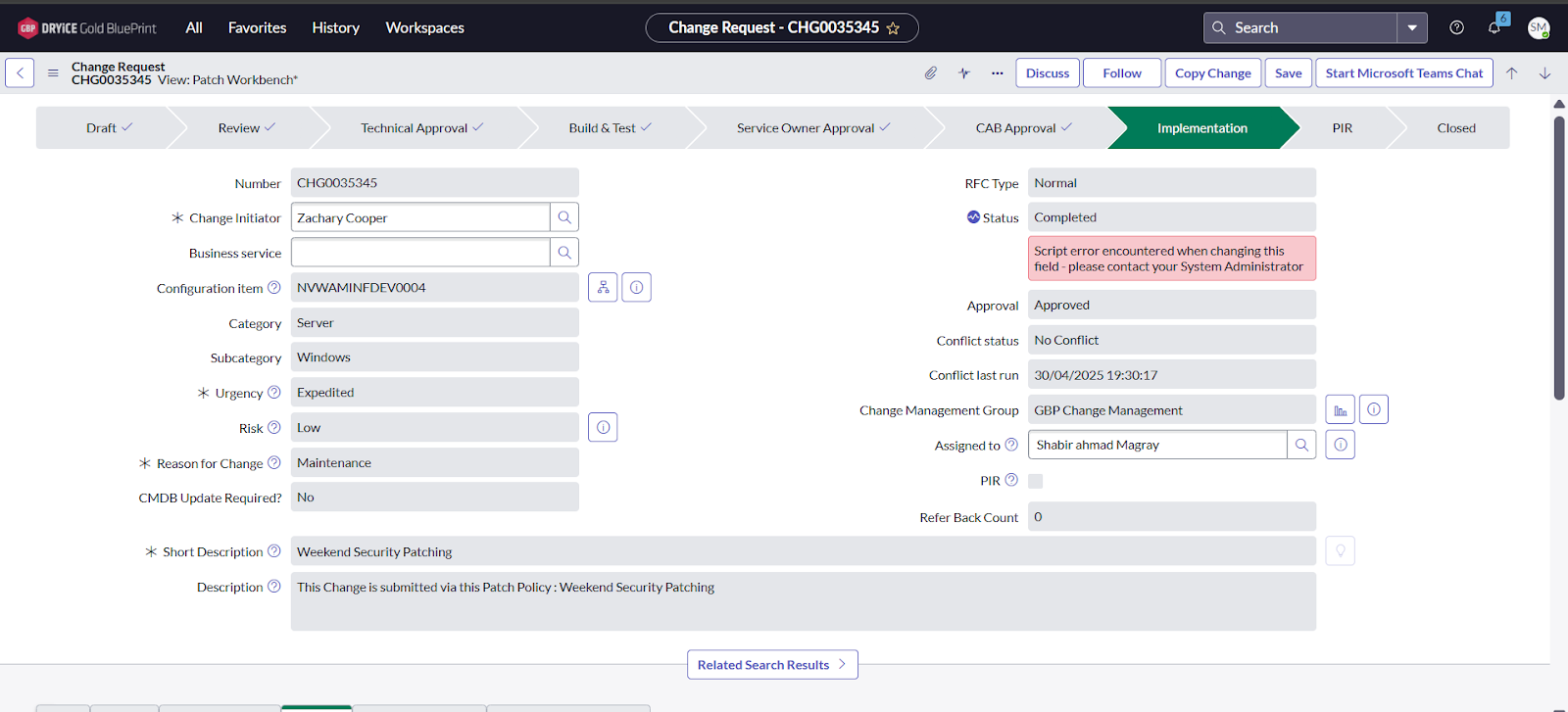Screen dimensions: 1568x712
Task: Show dependency map for Configuration item
Action: (603, 287)
